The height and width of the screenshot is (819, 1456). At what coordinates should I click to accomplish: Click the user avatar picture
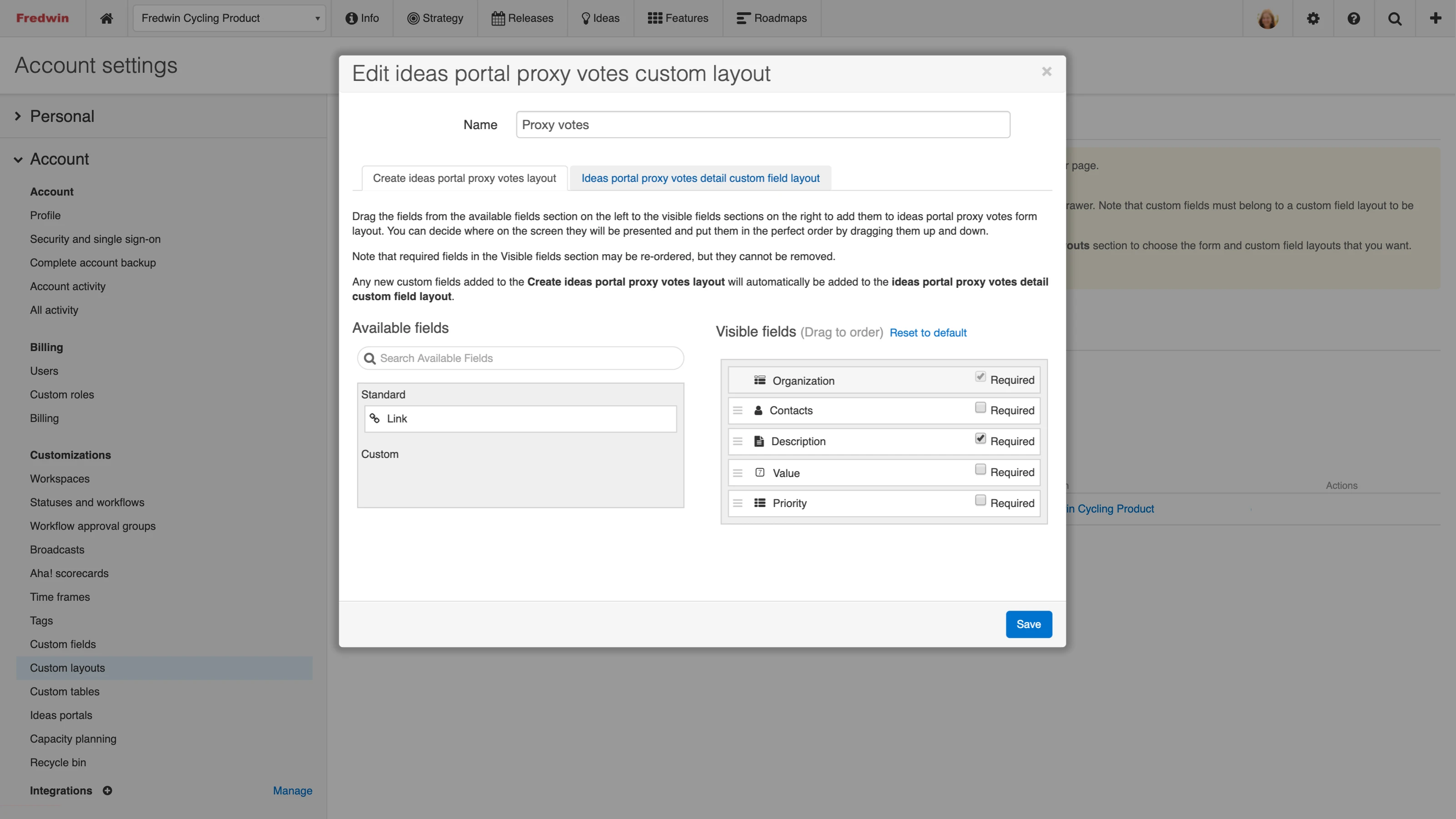point(1267,18)
